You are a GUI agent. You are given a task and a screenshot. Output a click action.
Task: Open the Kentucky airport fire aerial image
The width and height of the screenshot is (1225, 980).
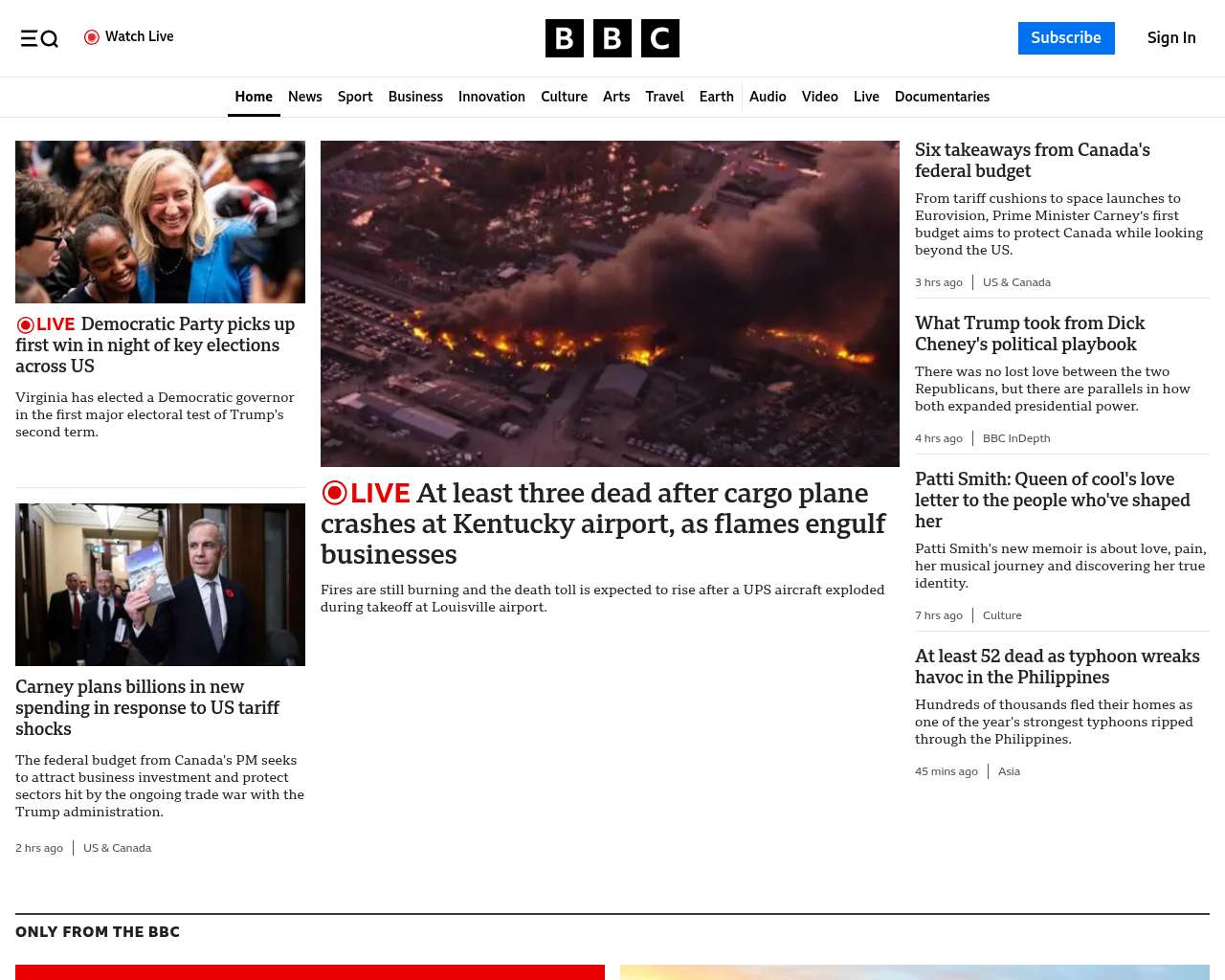610,303
